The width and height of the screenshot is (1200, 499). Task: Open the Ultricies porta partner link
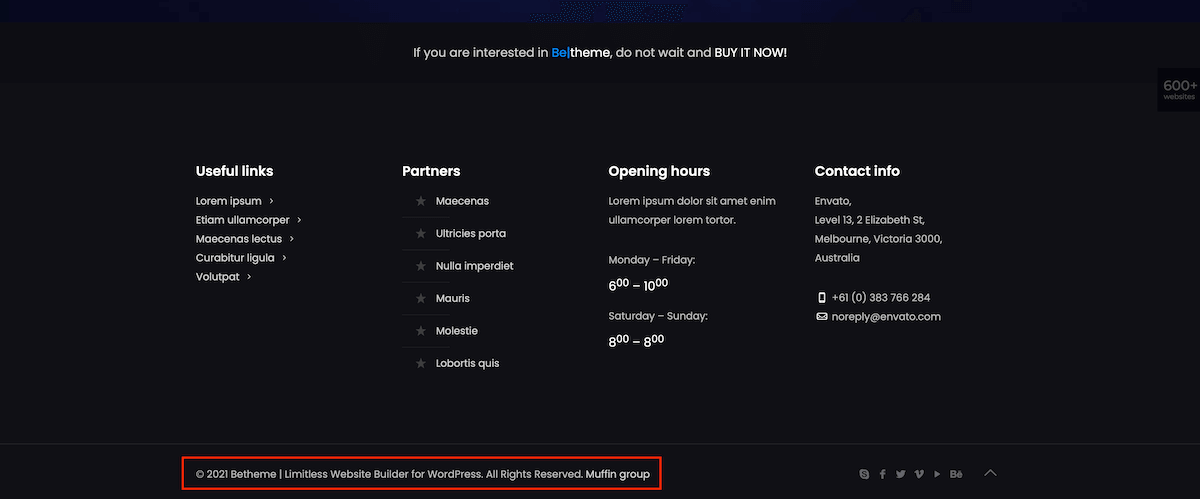click(x=471, y=234)
